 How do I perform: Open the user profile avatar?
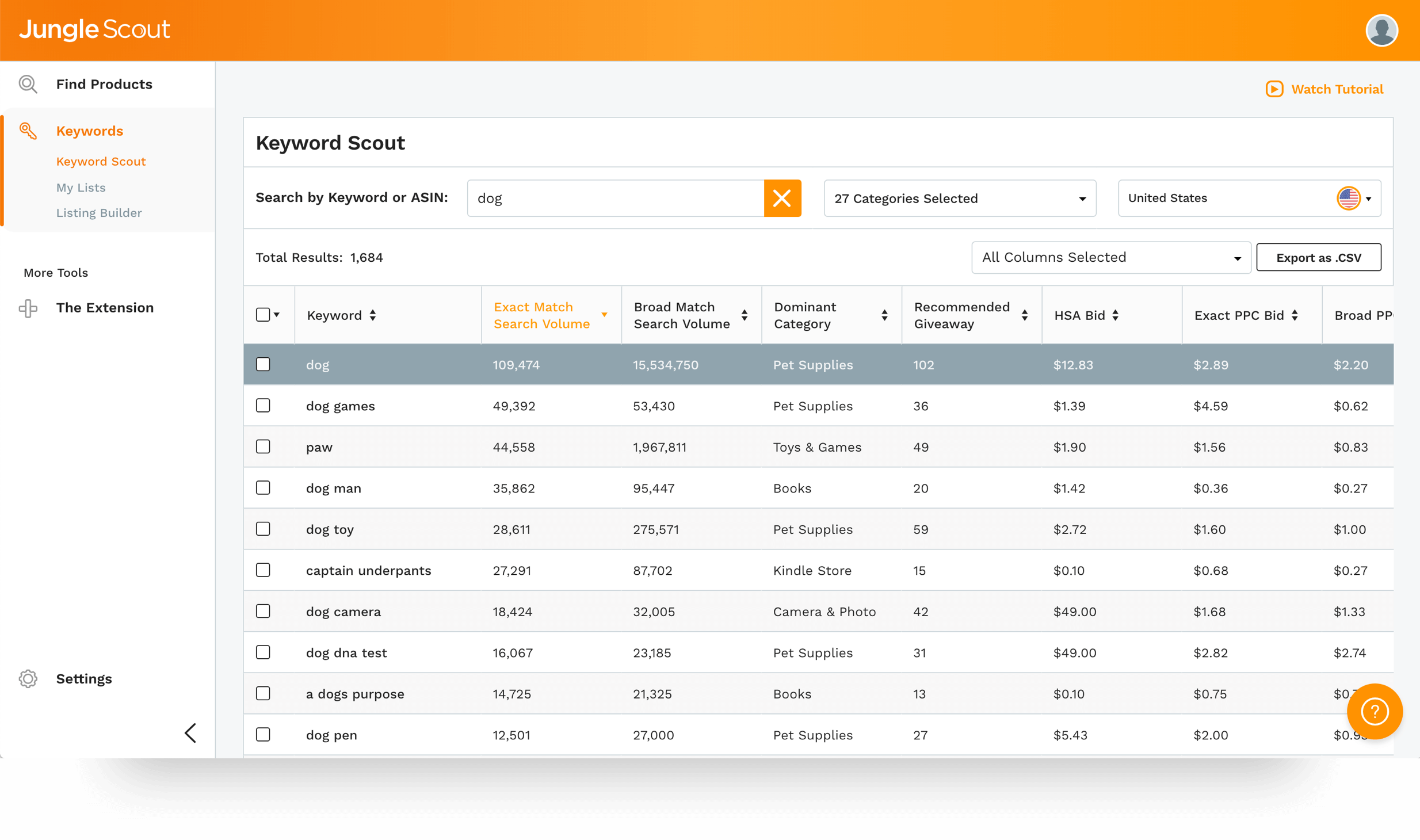(1381, 30)
